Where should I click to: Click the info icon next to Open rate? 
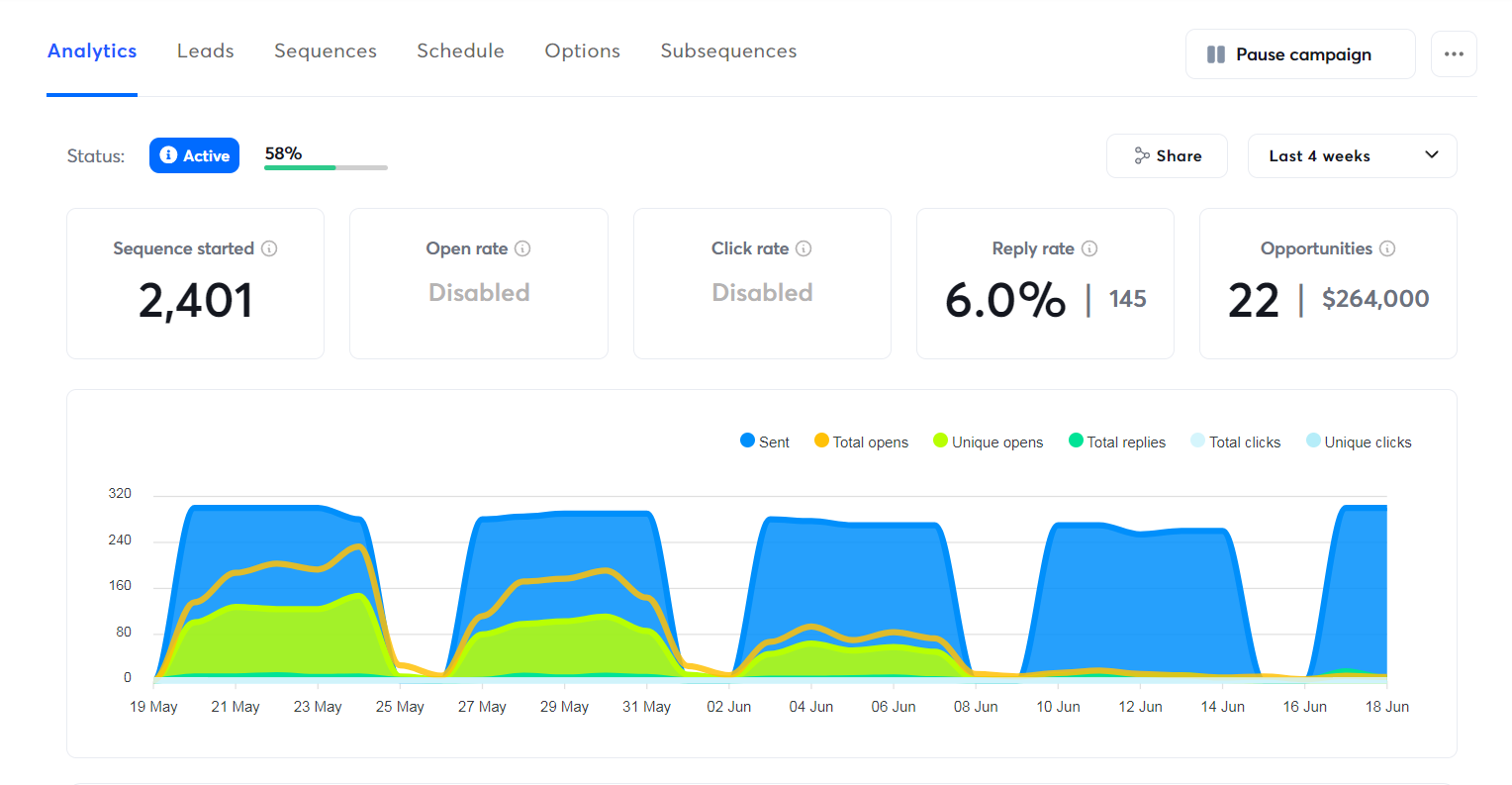(x=523, y=248)
